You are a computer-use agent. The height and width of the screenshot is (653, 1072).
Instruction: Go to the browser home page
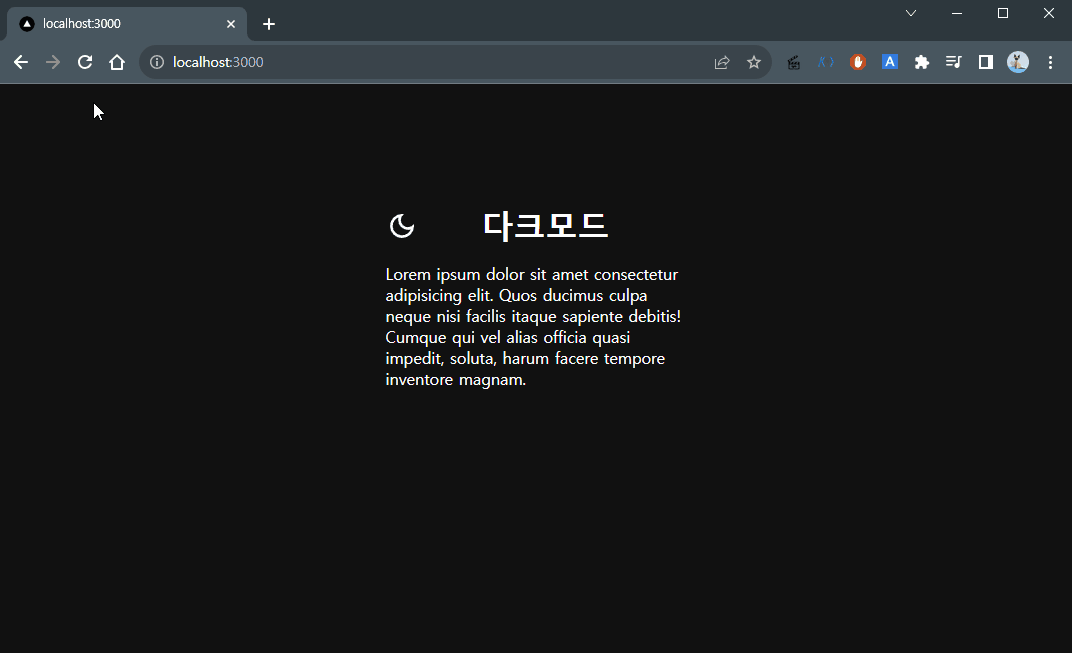(x=117, y=62)
